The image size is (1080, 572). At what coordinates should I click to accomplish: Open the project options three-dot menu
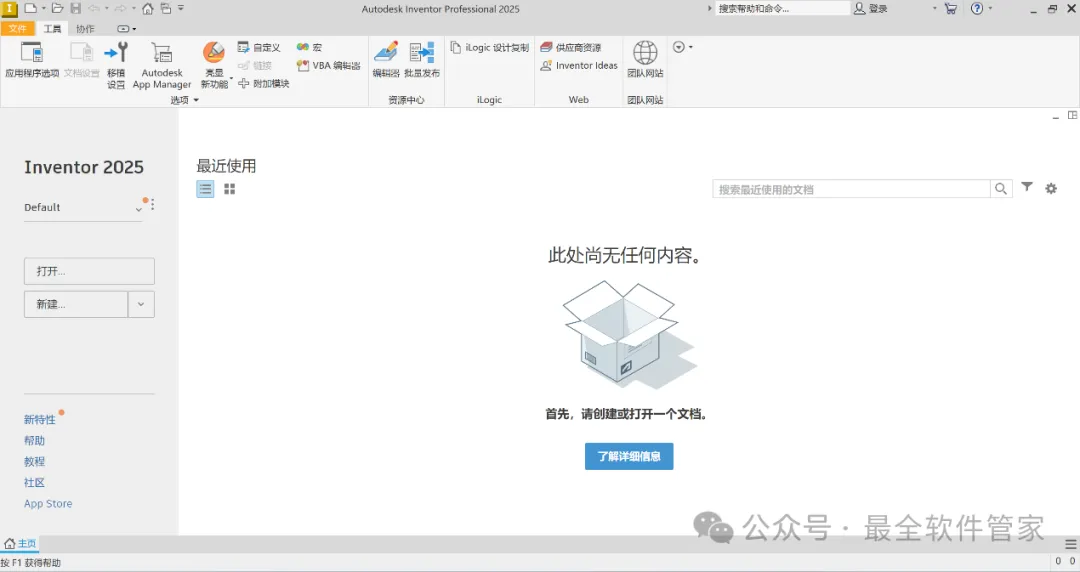tap(152, 205)
